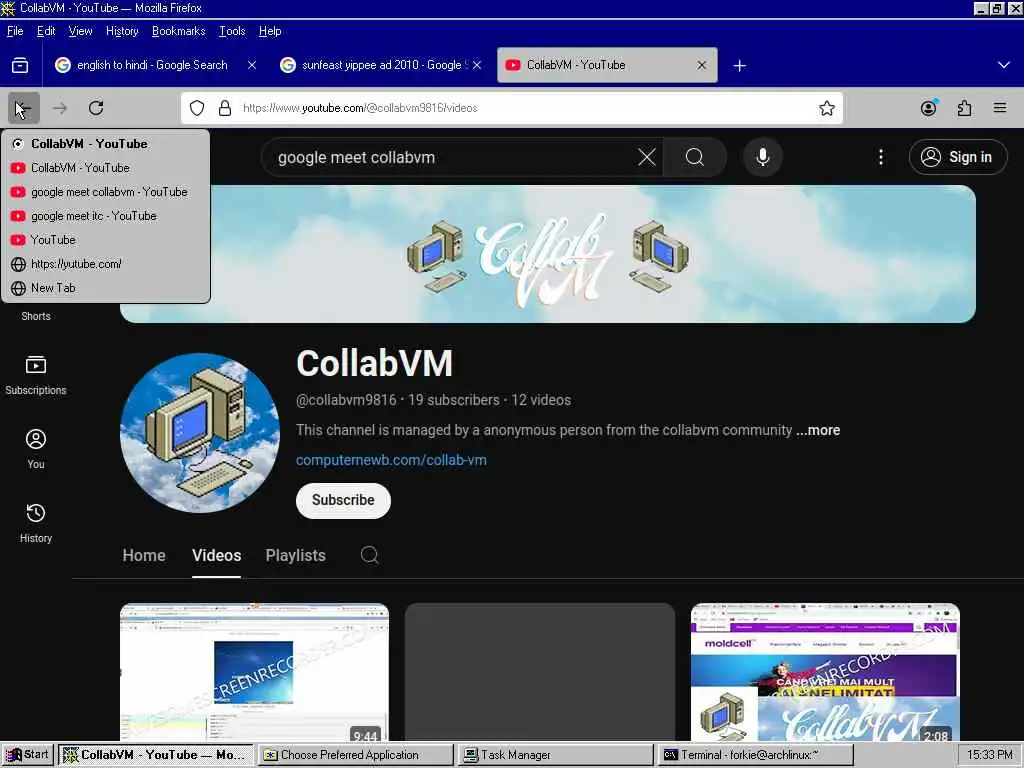Close the english to hindi tab
The image size is (1024, 768).
tap(252, 65)
